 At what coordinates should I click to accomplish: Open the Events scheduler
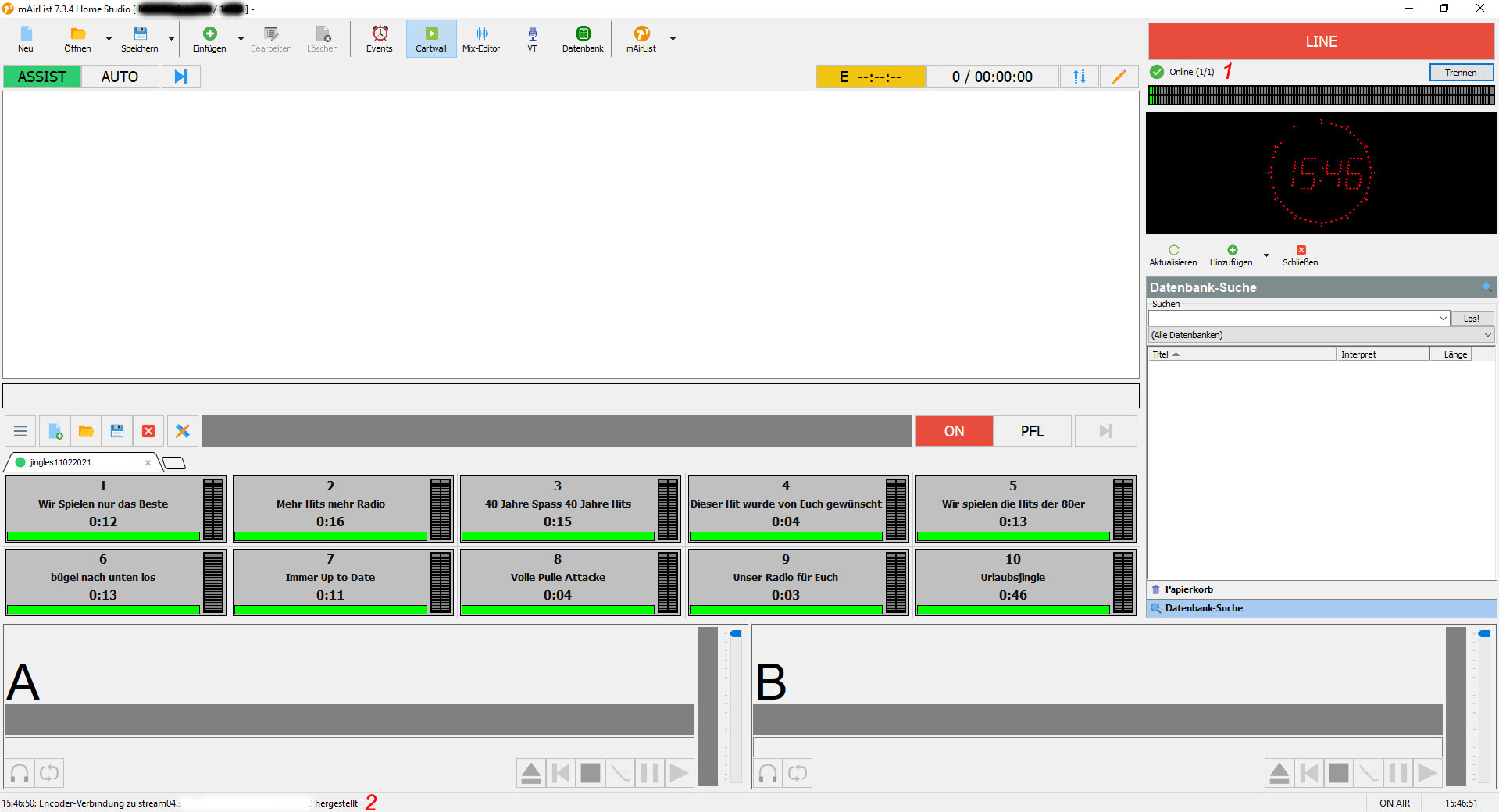pos(379,38)
